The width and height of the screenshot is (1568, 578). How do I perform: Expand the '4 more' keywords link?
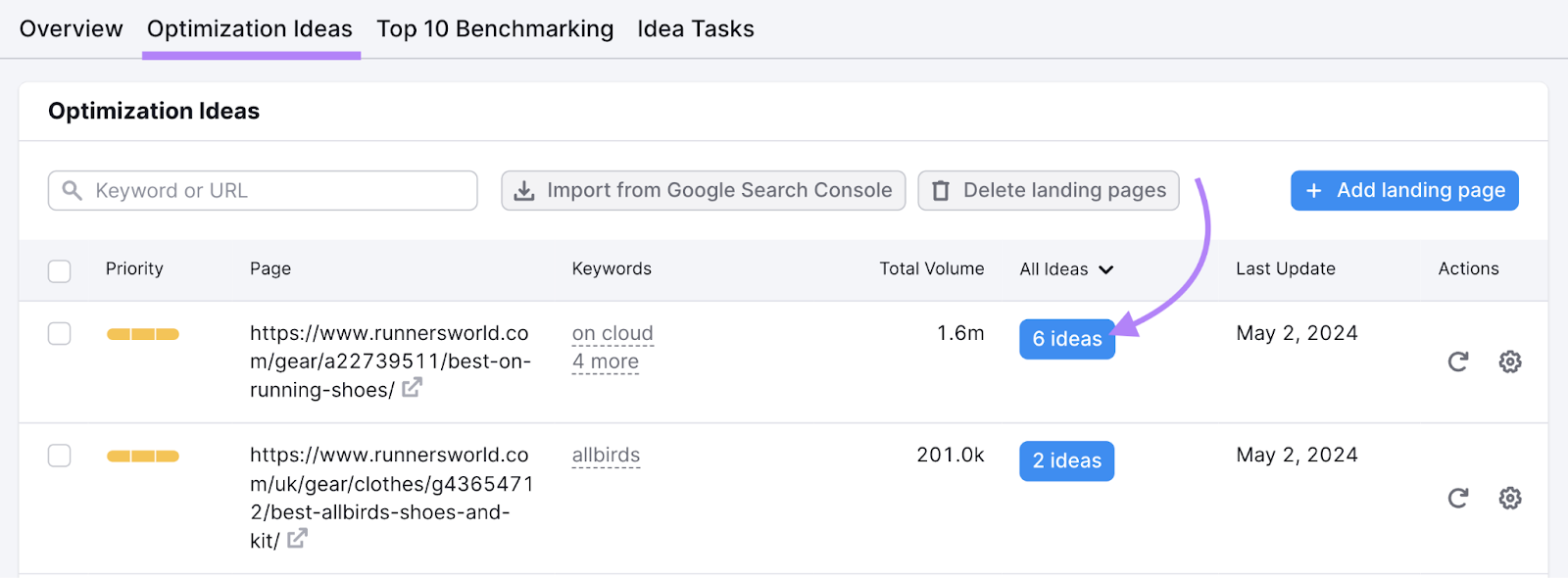click(606, 361)
